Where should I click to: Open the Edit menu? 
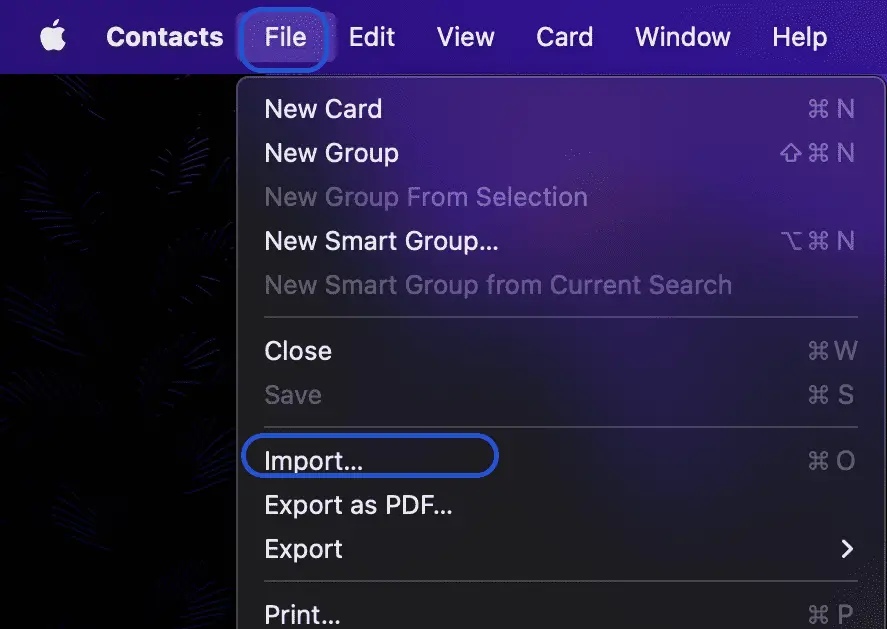click(x=372, y=37)
